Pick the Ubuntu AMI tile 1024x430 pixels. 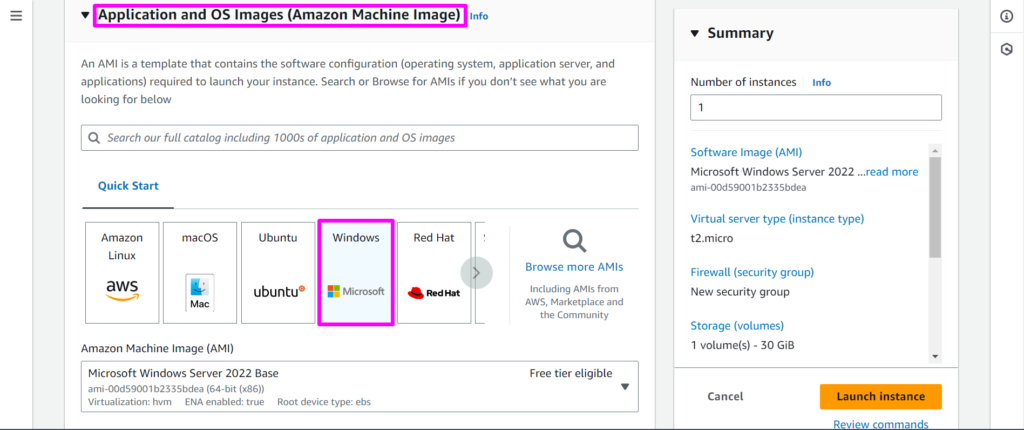tap(278, 272)
